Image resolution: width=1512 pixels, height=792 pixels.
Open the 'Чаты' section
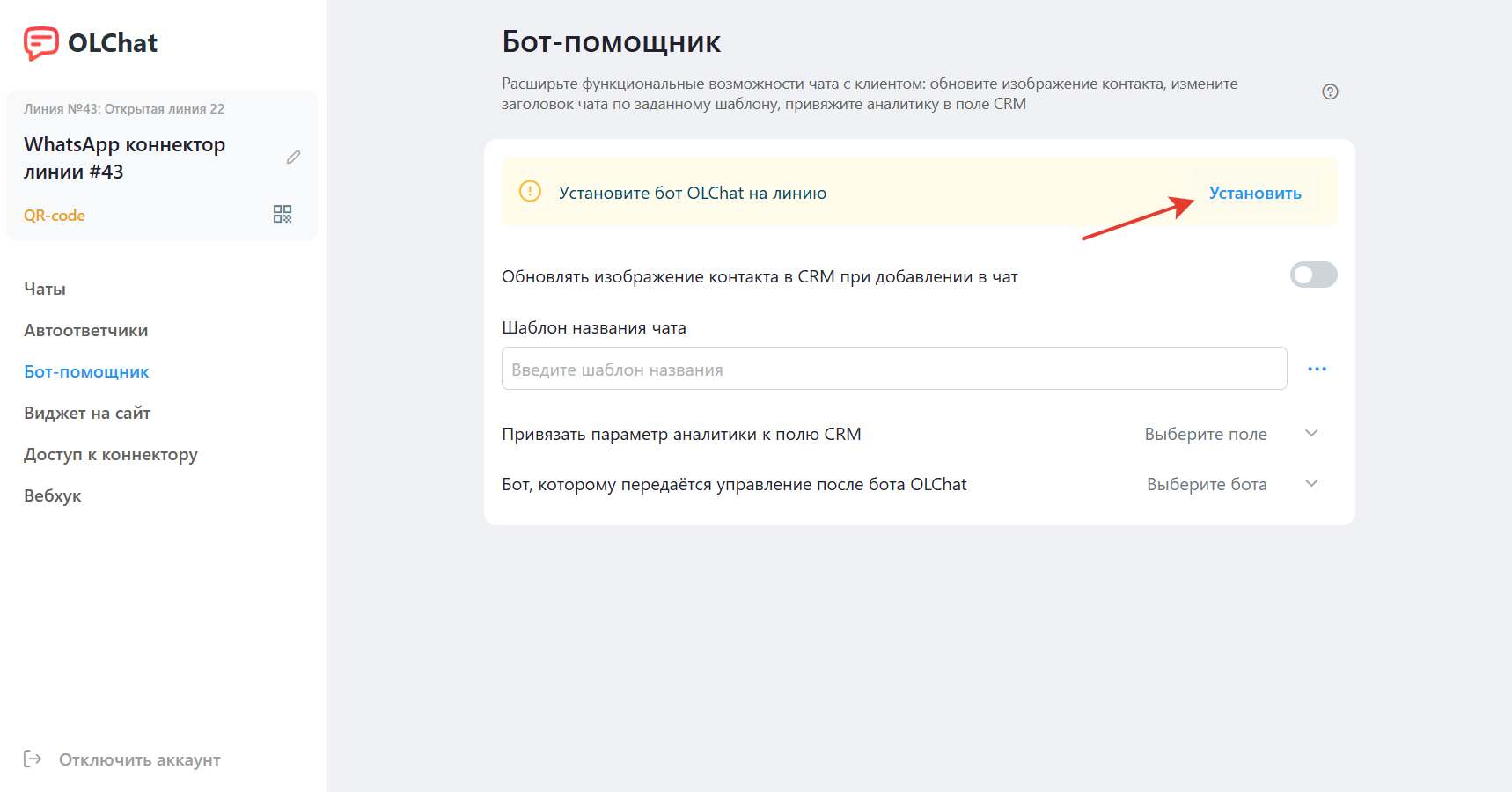(45, 290)
